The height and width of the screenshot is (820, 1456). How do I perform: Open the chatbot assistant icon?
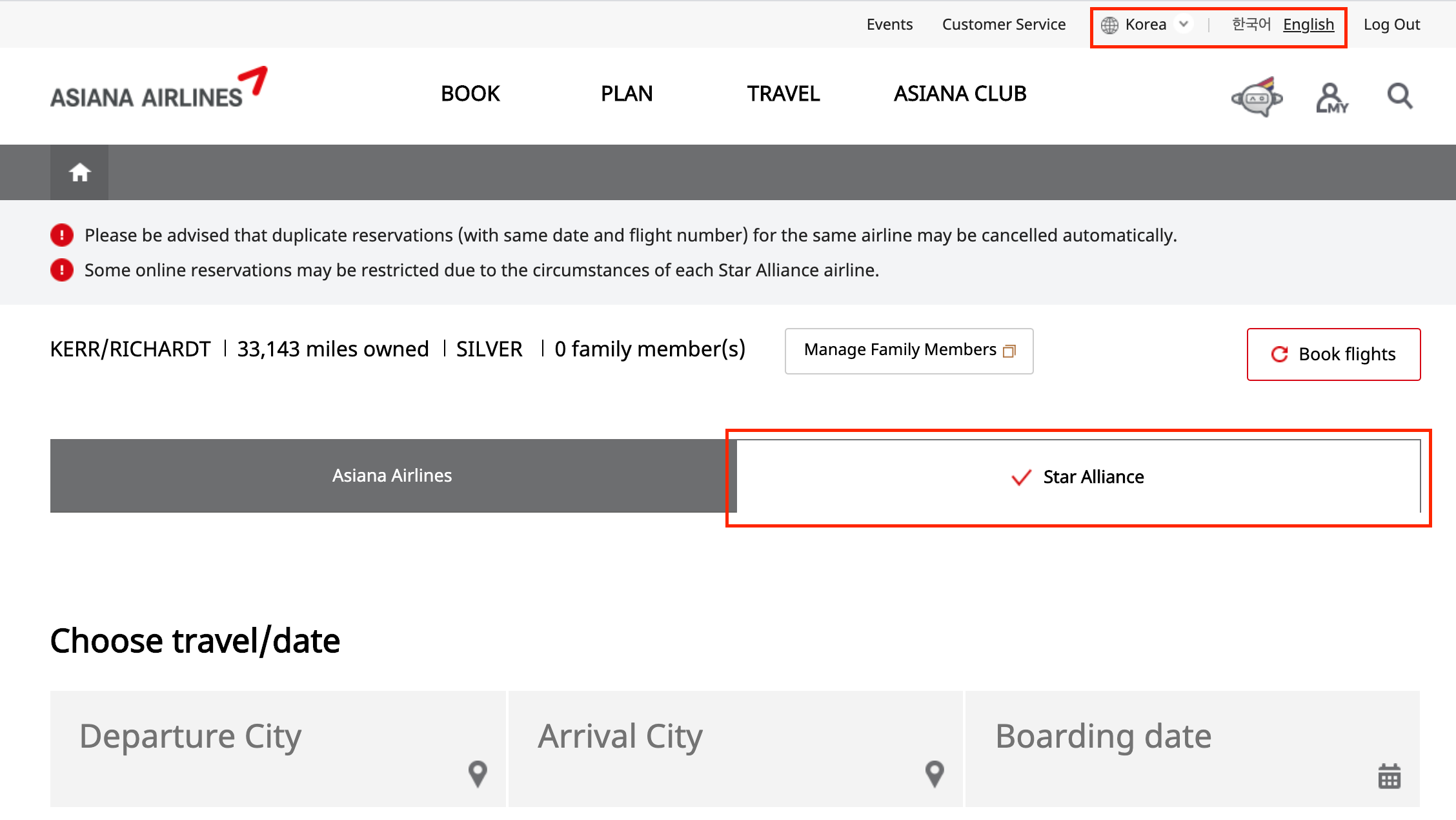coord(1257,97)
